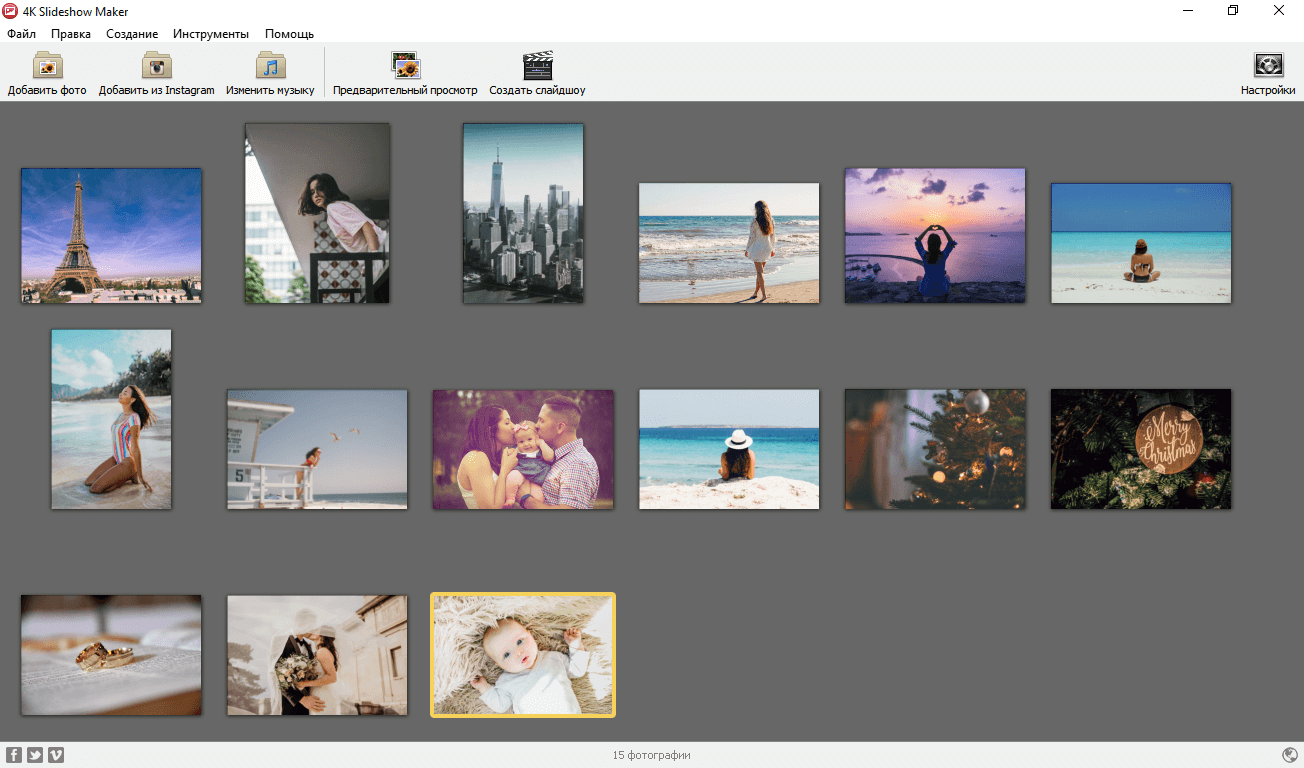Click the Twitter icon in status bar
1304x768 pixels.
pos(35,755)
